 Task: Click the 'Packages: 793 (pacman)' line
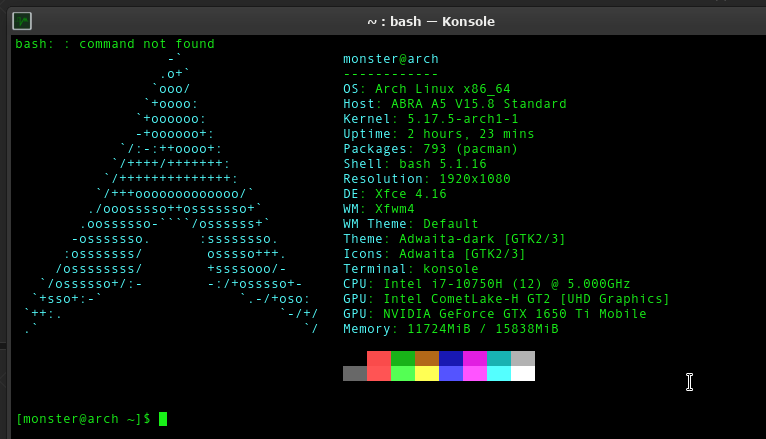pyautogui.click(x=430, y=149)
